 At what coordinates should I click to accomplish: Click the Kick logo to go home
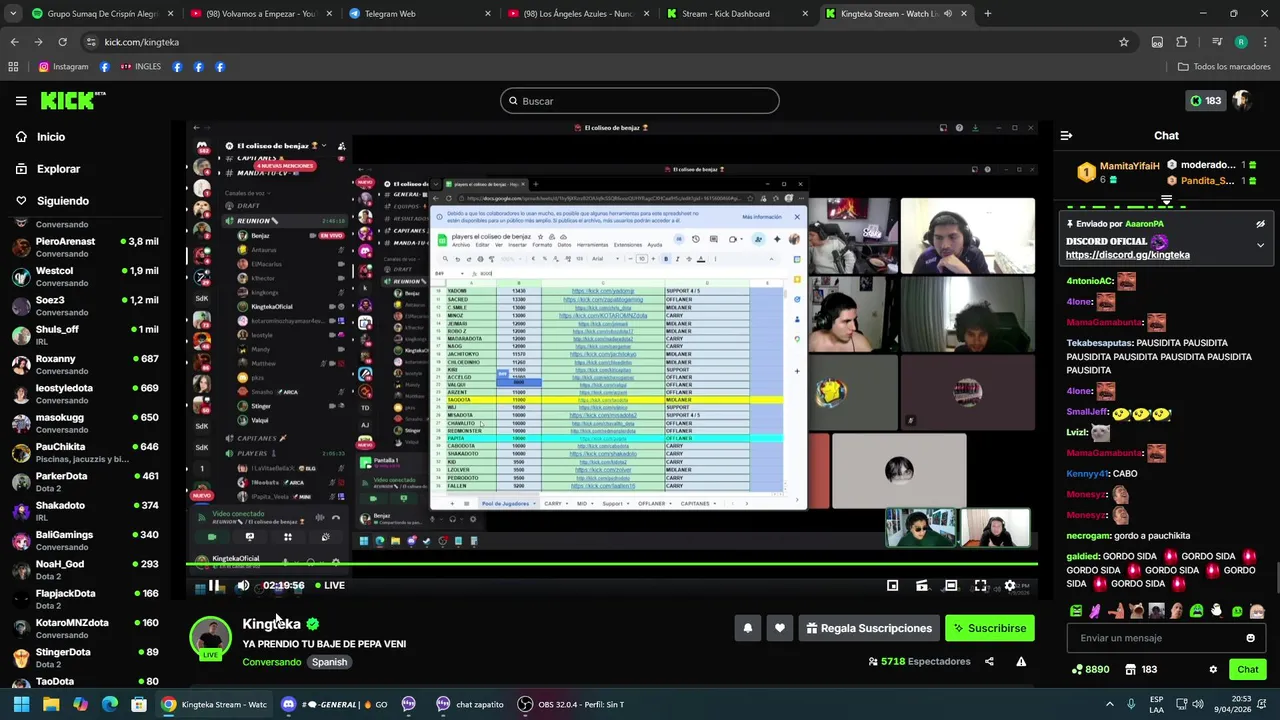tap(72, 100)
